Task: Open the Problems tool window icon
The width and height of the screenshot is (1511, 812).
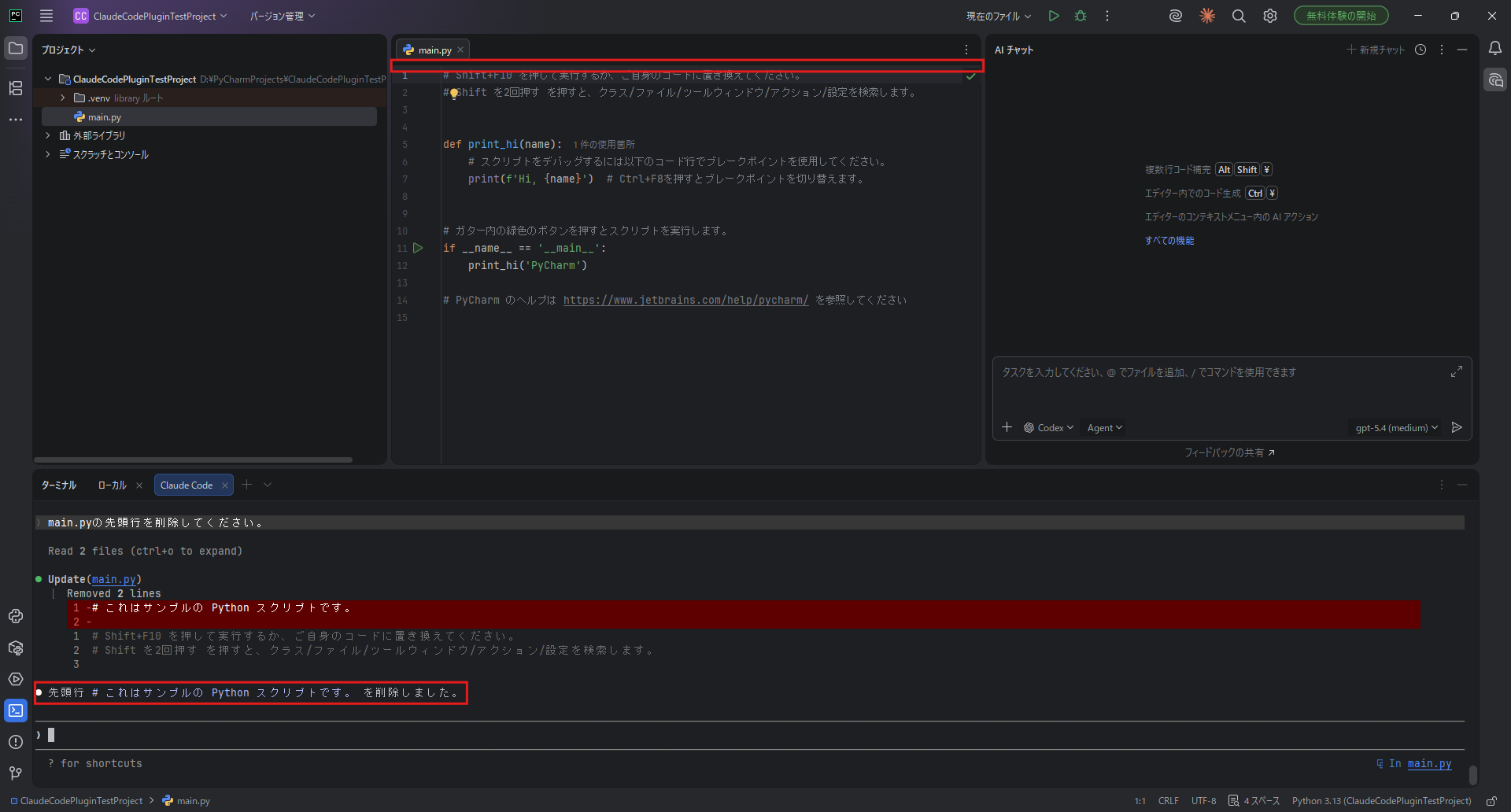Action: coord(16,742)
